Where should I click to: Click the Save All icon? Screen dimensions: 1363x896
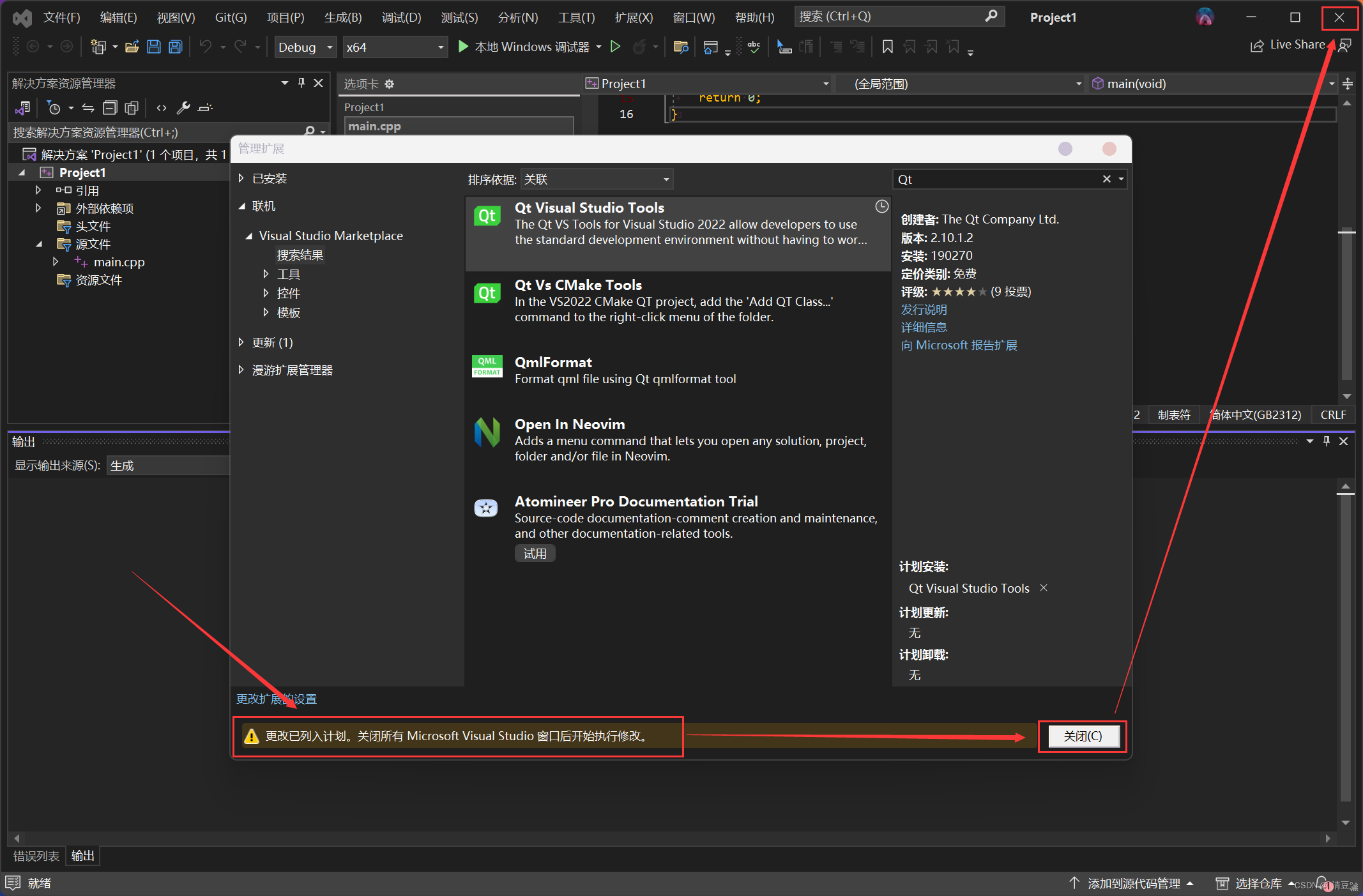[176, 47]
